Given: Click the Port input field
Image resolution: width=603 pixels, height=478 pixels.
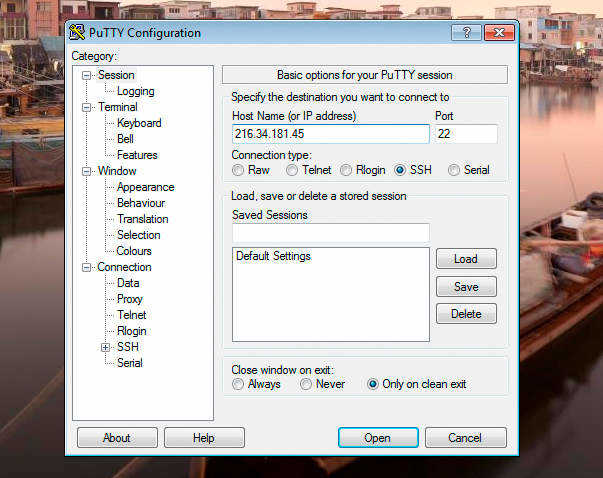Looking at the screenshot, I should (x=466, y=134).
